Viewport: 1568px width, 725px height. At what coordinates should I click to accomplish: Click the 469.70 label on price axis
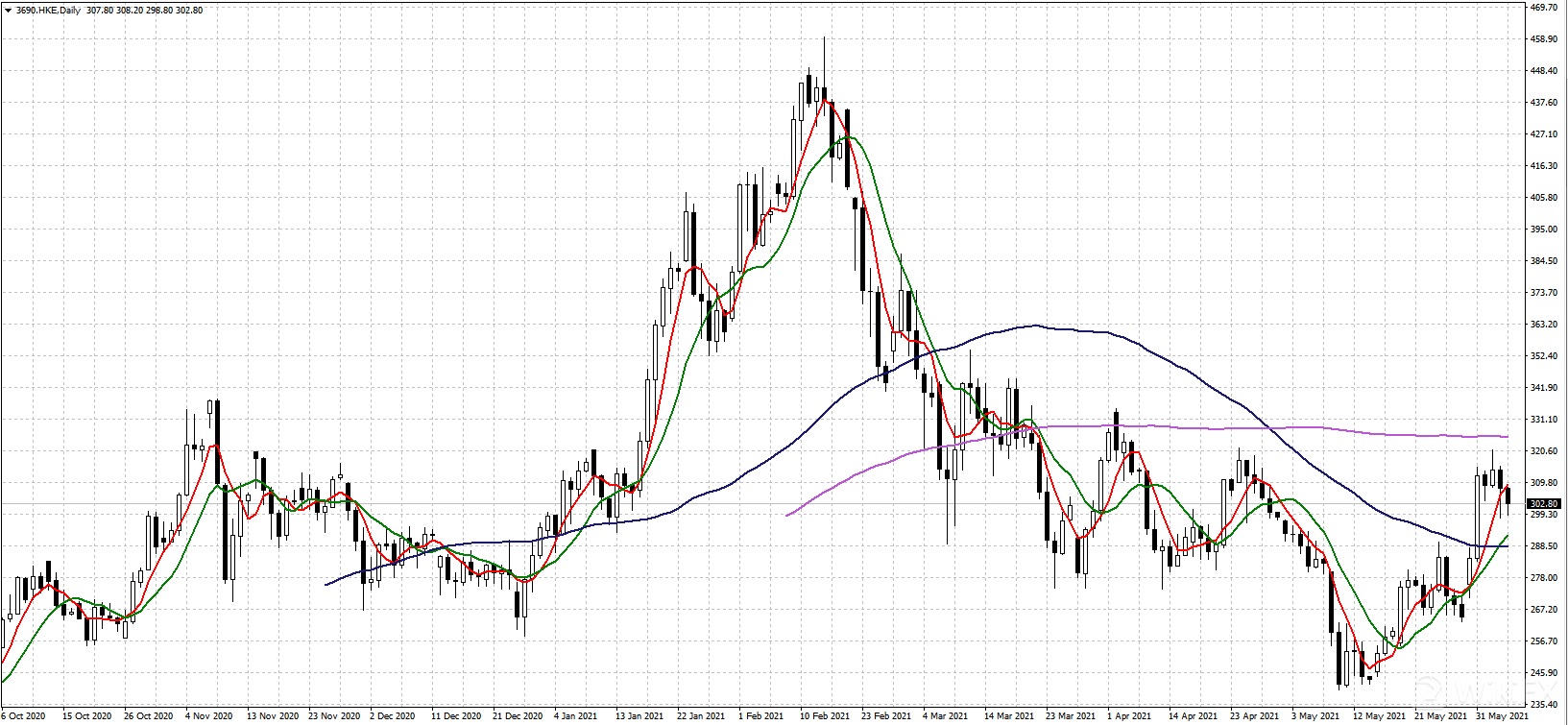pos(1543,8)
